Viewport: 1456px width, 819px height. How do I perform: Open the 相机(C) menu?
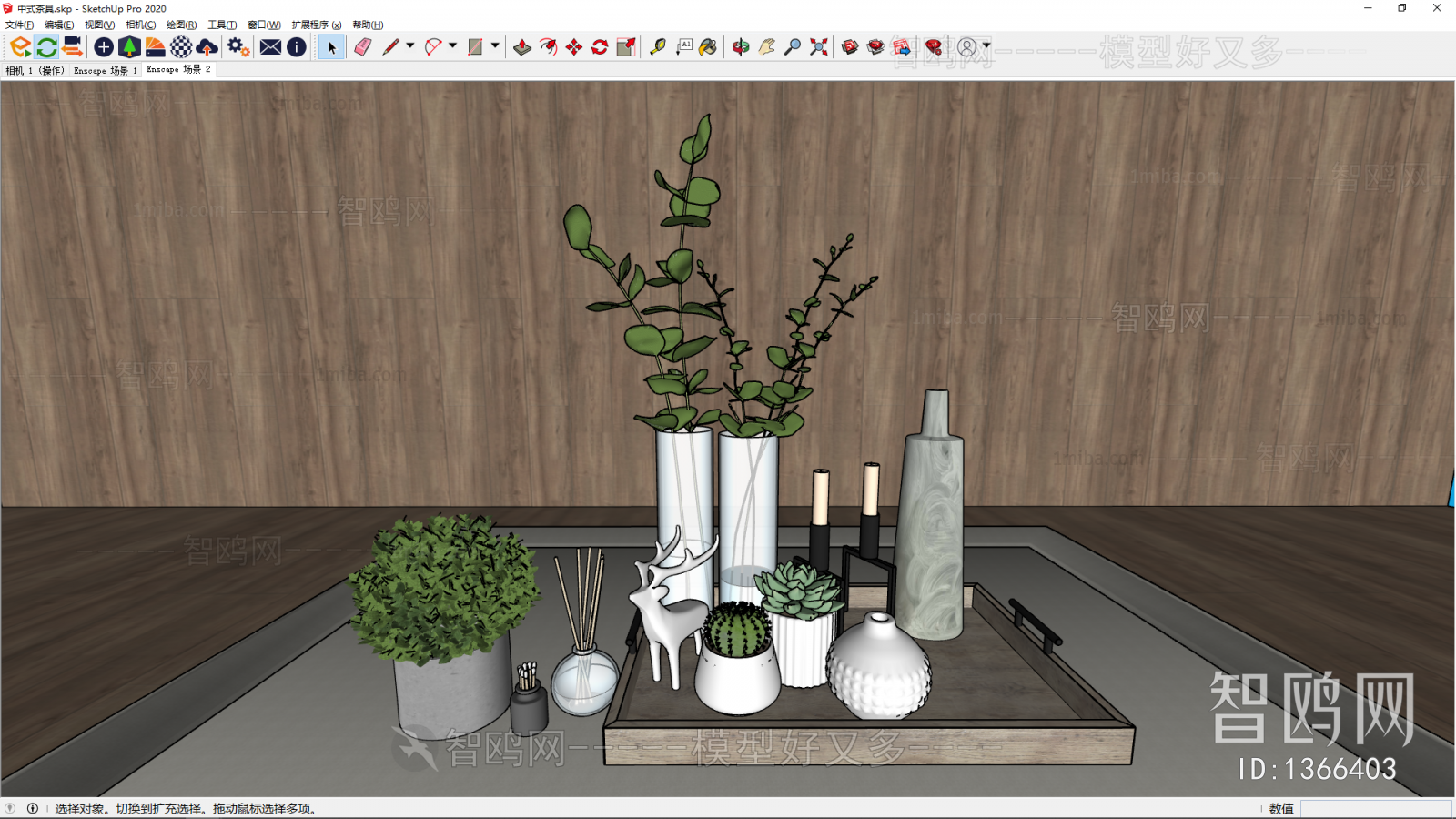(140, 25)
